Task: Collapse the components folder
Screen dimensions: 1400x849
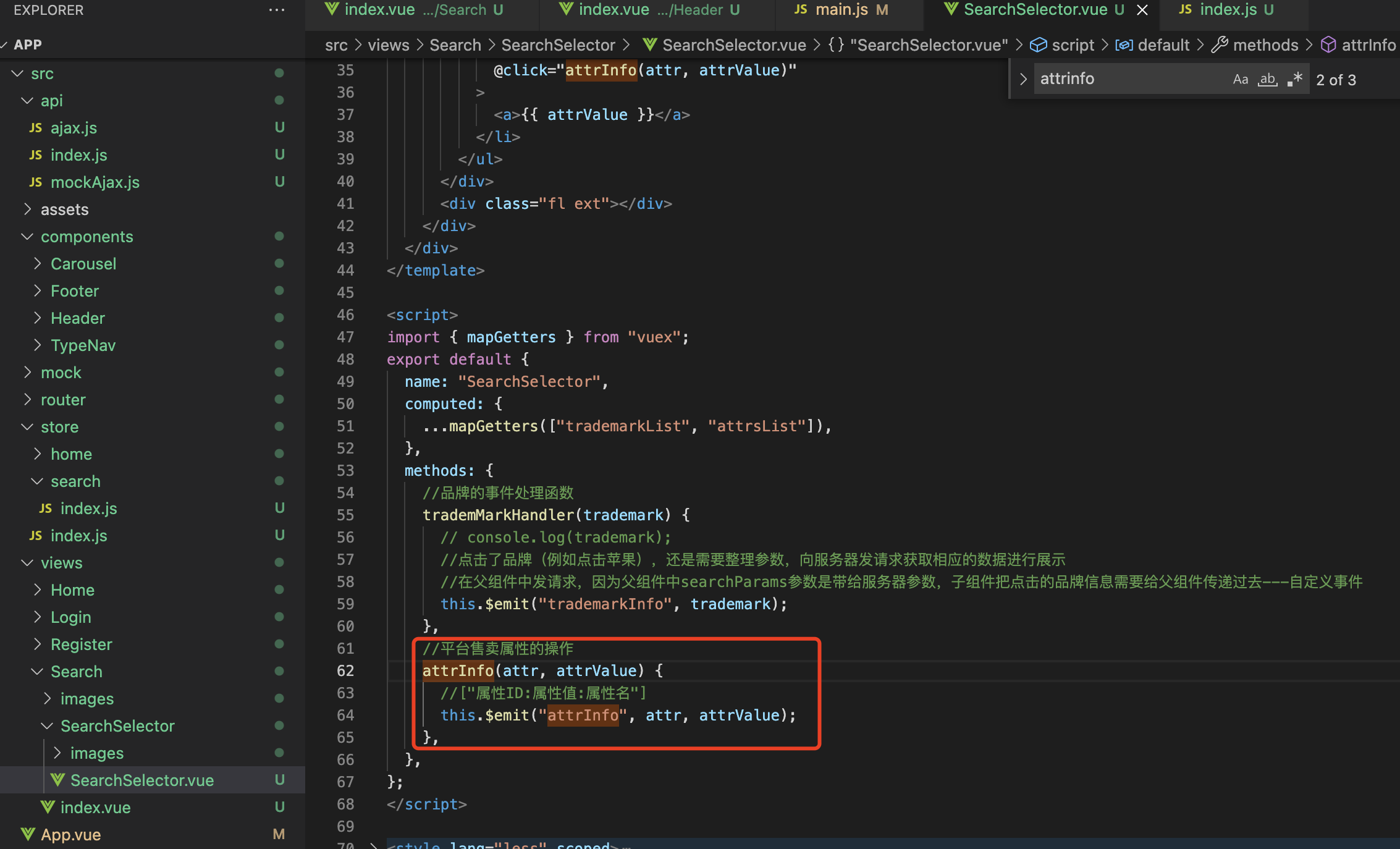Action: pyautogui.click(x=27, y=237)
